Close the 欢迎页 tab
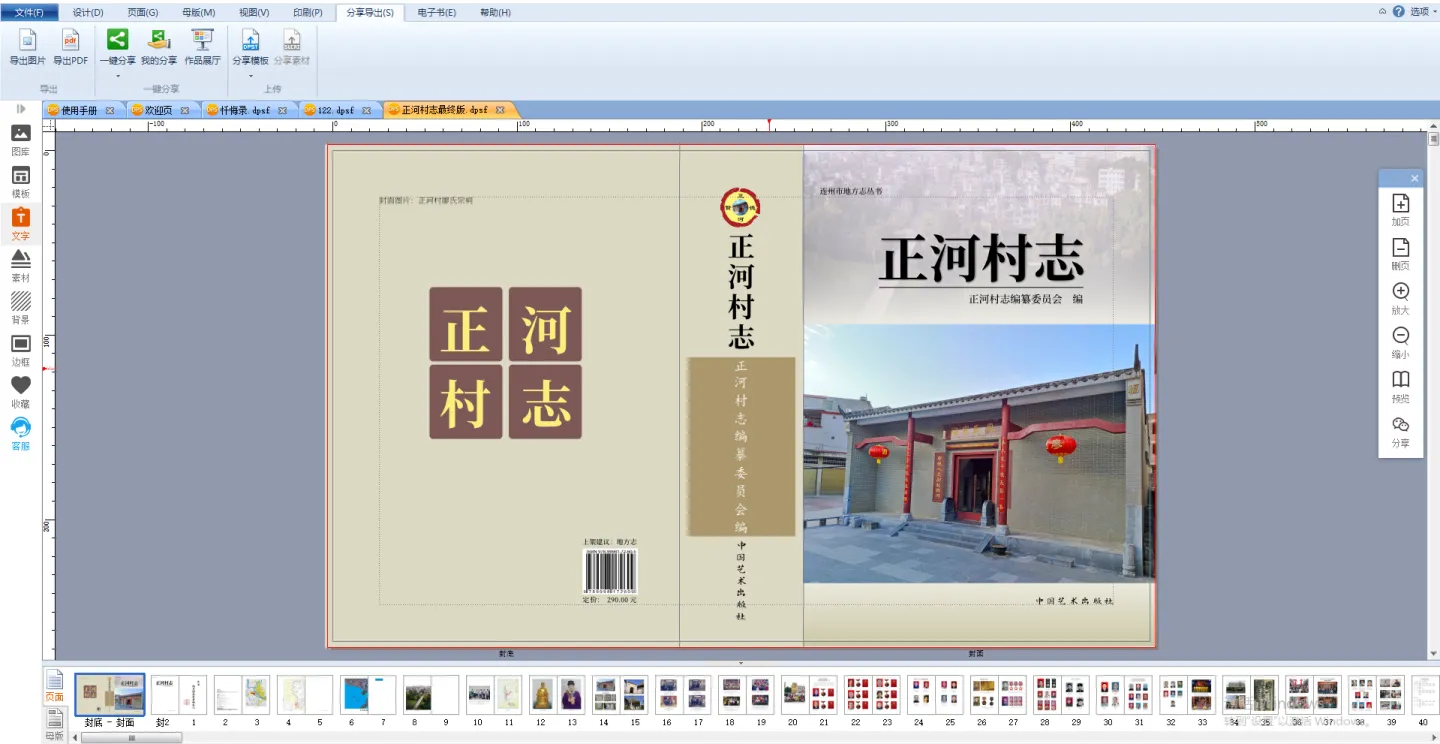The image size is (1440, 744). click(185, 110)
